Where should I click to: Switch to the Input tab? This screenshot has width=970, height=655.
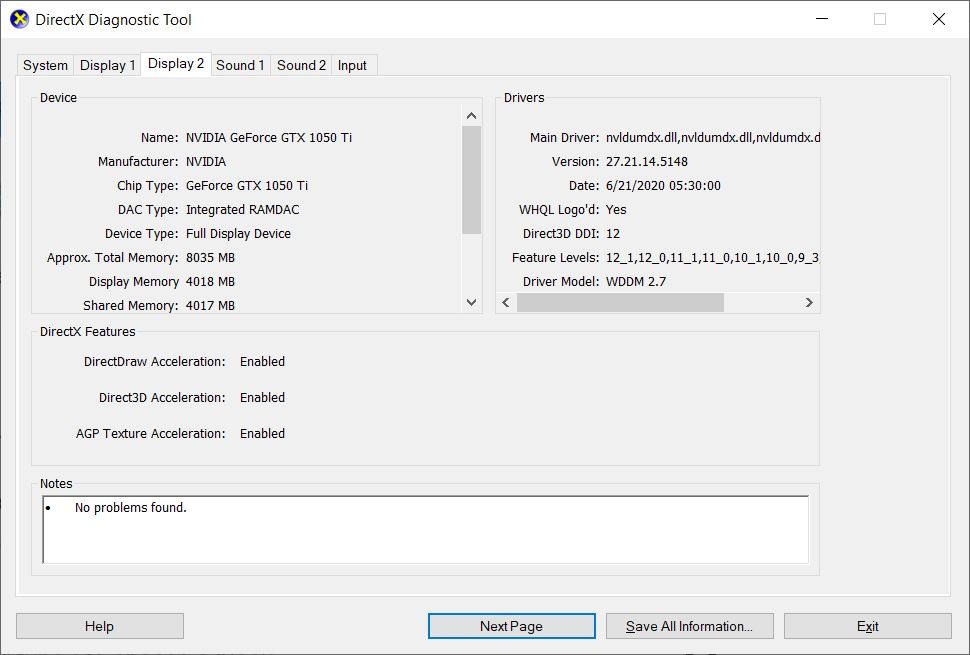[353, 64]
